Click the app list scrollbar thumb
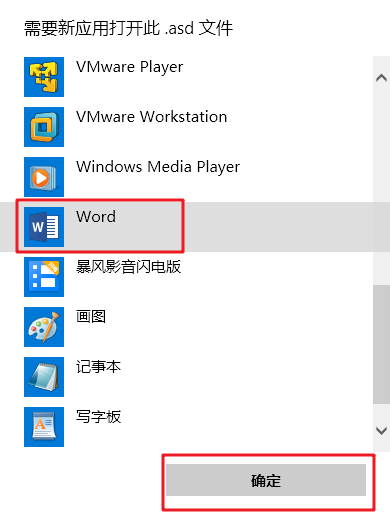The height and width of the screenshot is (519, 390). pos(381,344)
